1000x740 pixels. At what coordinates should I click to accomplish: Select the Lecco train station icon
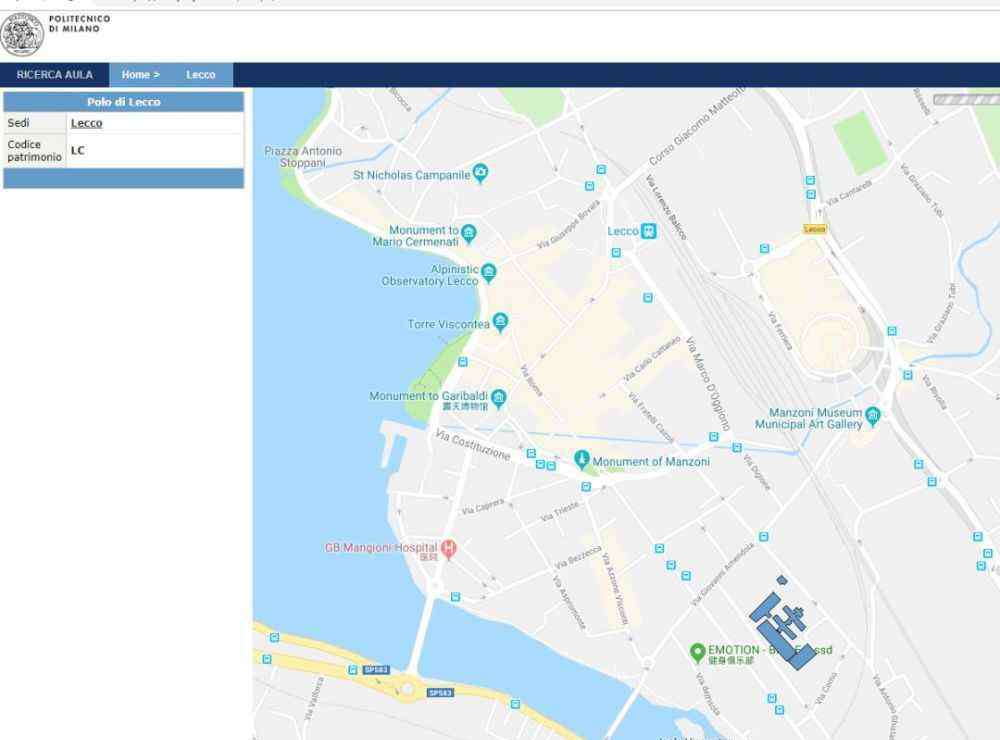tap(649, 231)
